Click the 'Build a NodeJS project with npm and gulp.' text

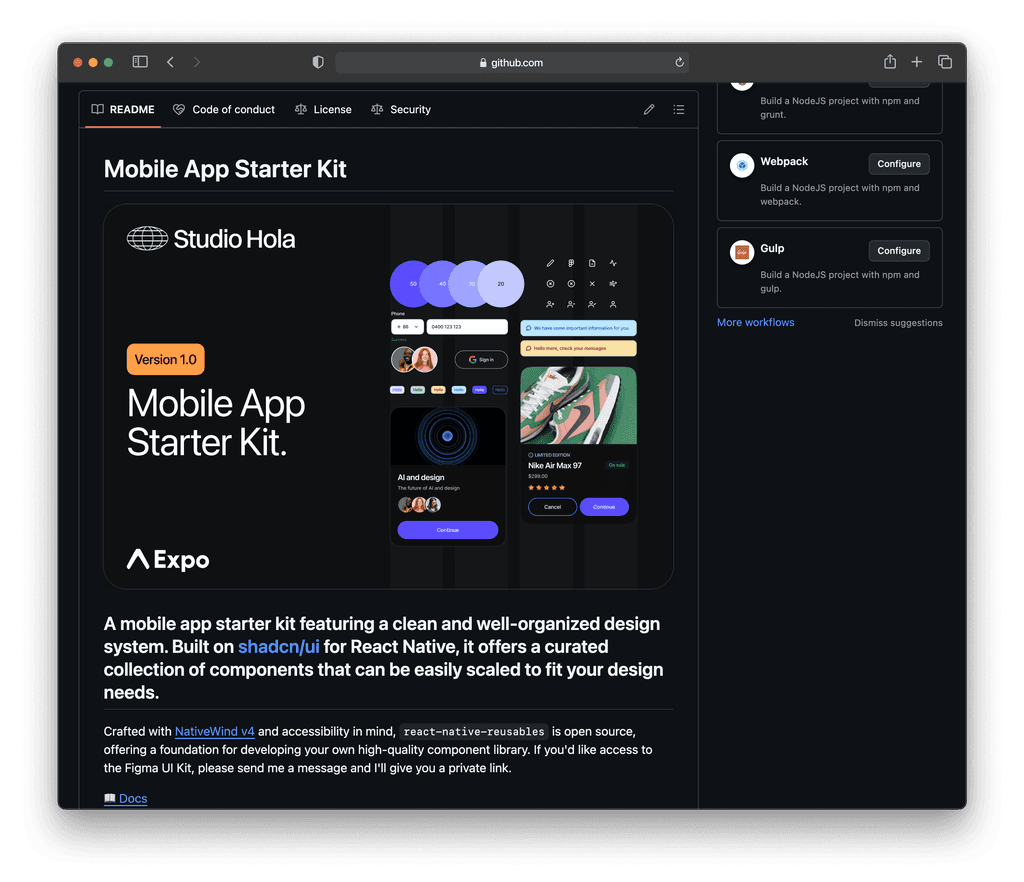[x=839, y=281]
